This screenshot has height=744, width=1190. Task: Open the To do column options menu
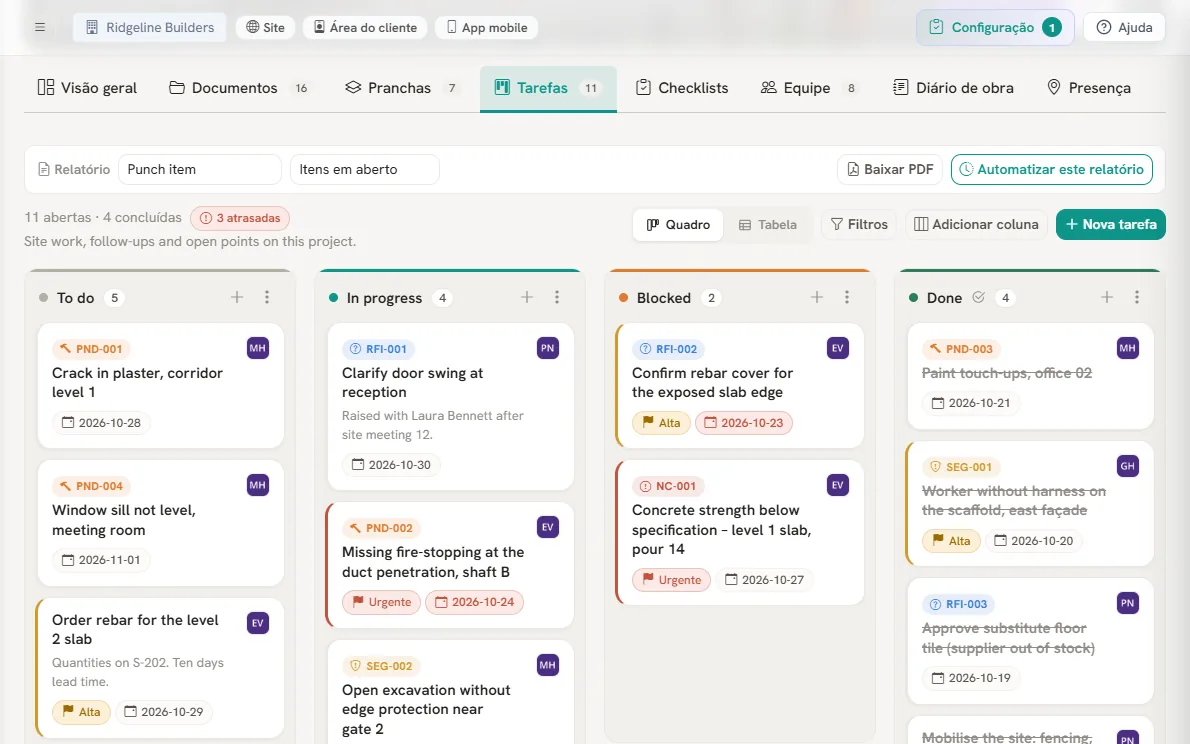[266, 298]
